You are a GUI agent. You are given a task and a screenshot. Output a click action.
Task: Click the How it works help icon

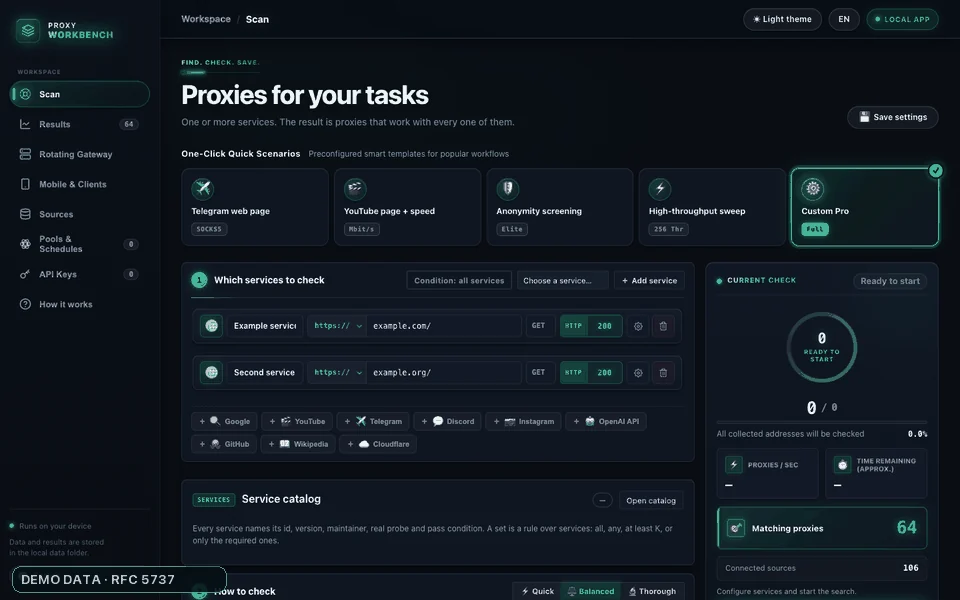click(25, 304)
